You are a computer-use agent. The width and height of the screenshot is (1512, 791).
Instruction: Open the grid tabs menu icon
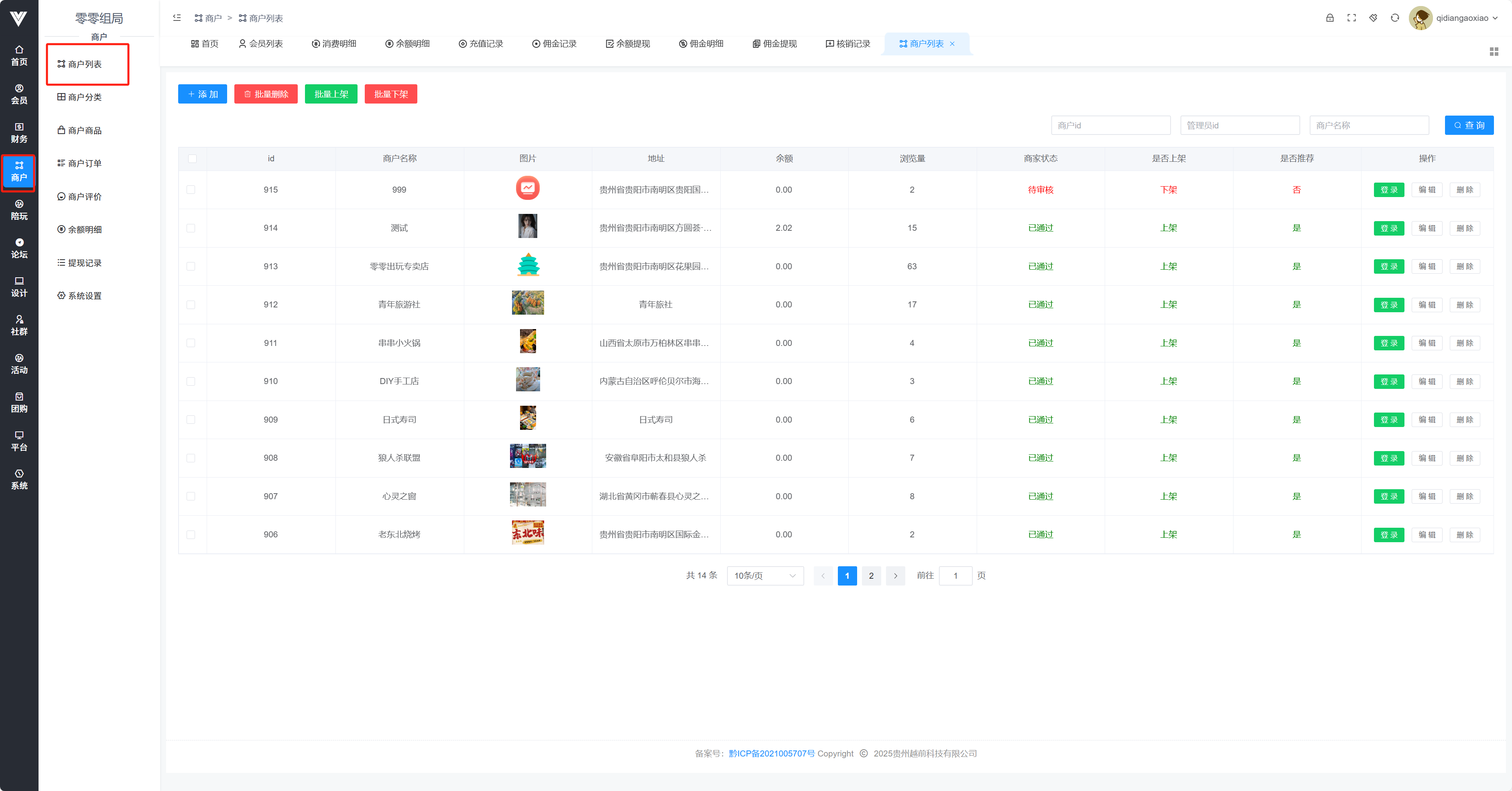[1494, 52]
